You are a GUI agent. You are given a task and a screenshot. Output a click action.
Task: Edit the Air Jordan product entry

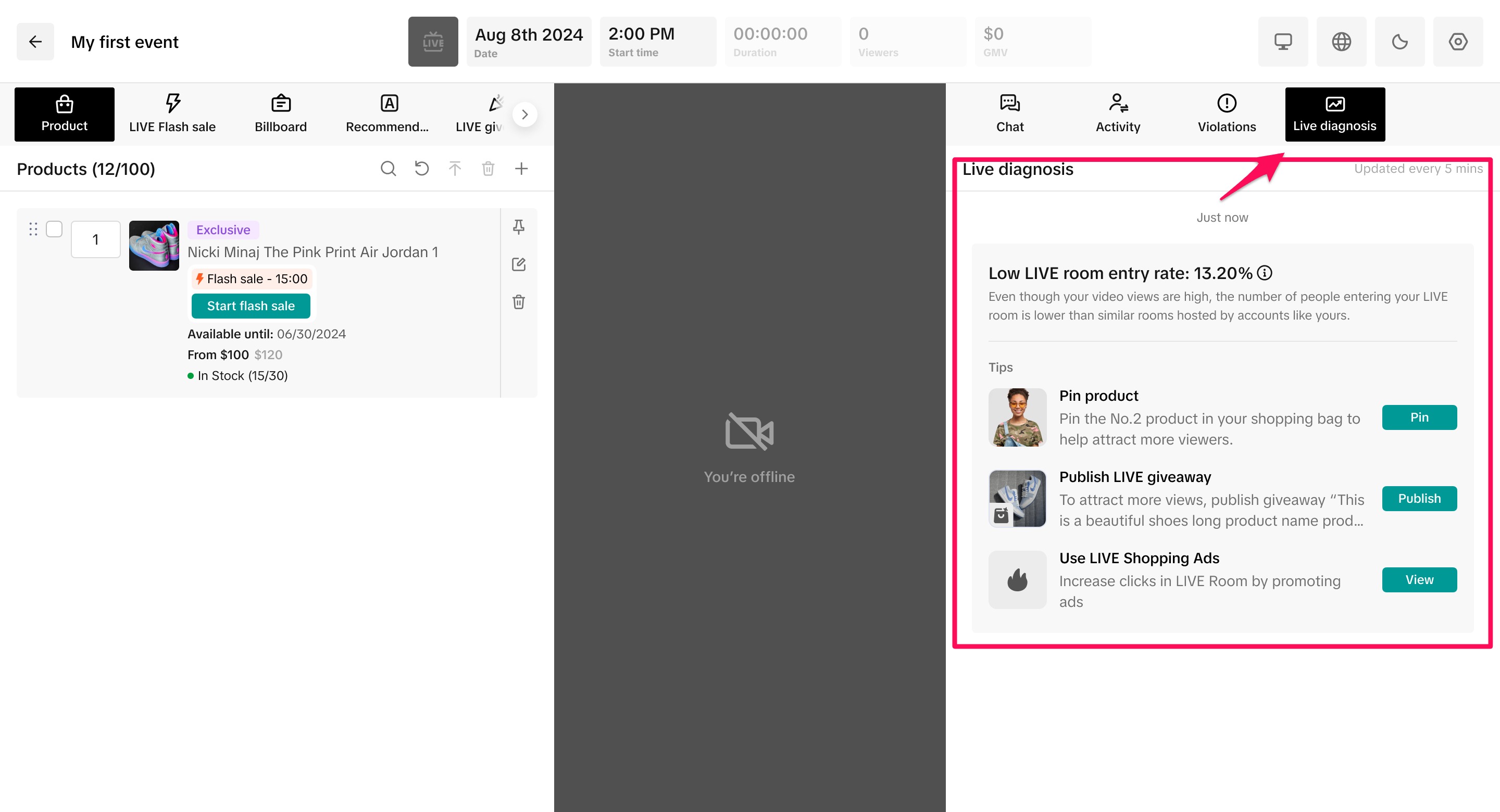click(518, 265)
